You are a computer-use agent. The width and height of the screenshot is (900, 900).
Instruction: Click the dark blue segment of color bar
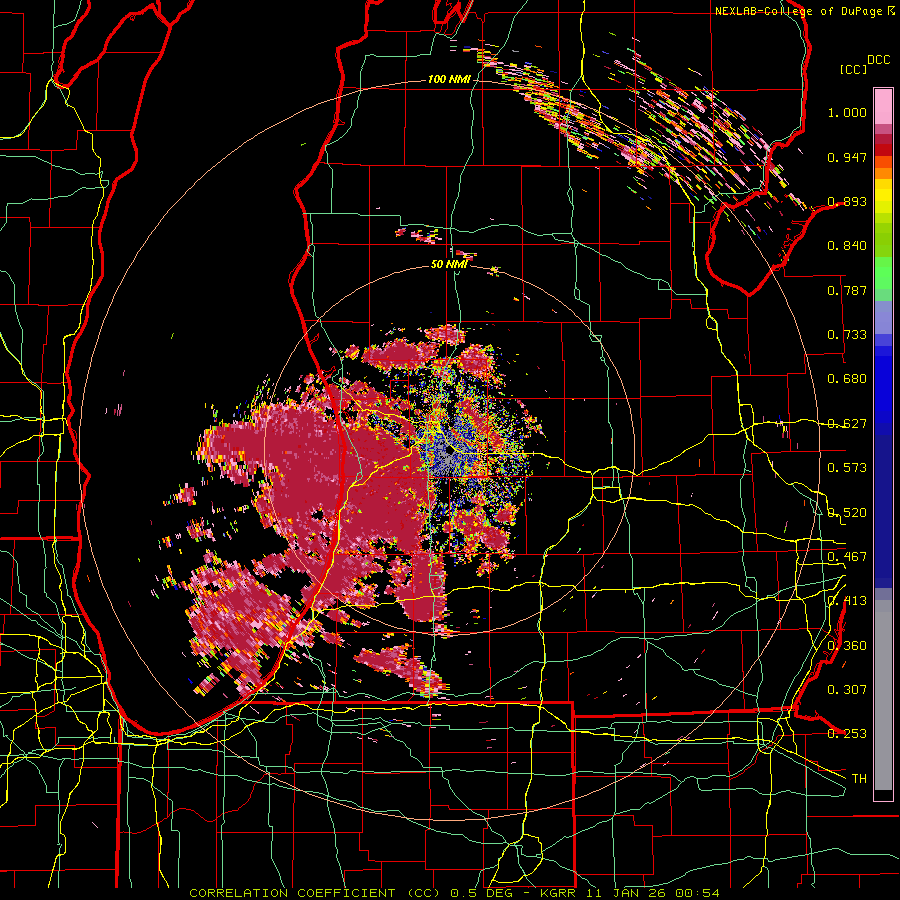click(883, 505)
